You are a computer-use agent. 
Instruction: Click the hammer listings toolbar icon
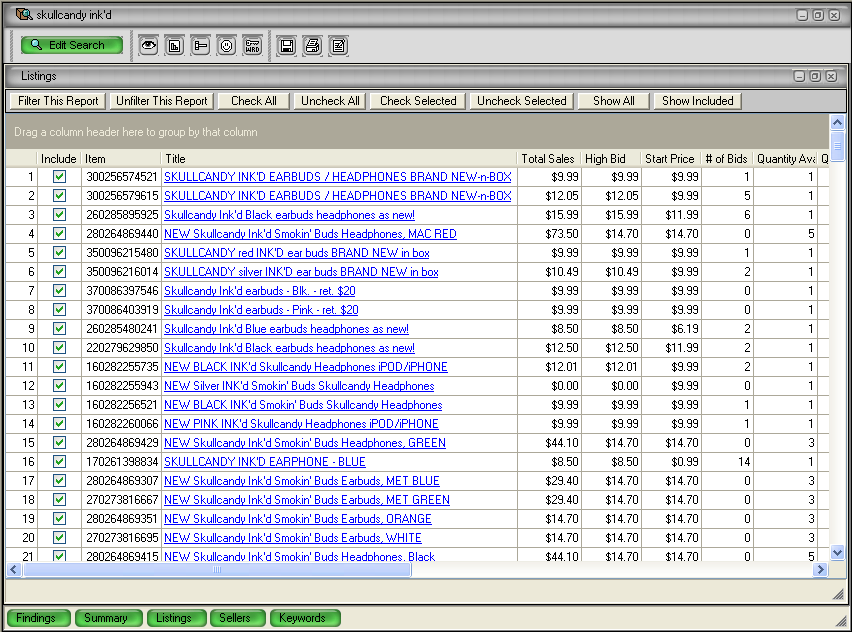(201, 46)
